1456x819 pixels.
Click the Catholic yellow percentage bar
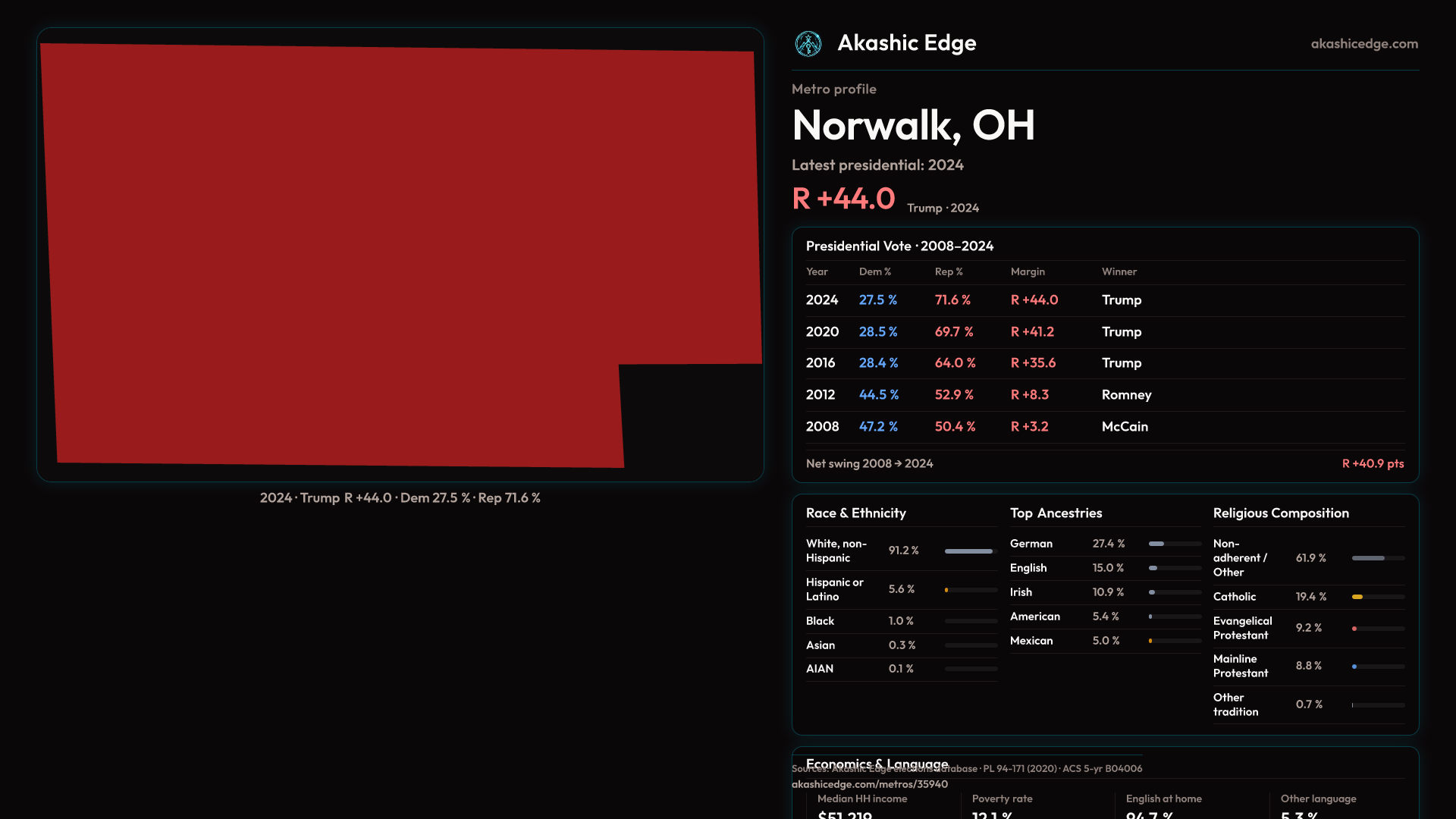[x=1377, y=597]
